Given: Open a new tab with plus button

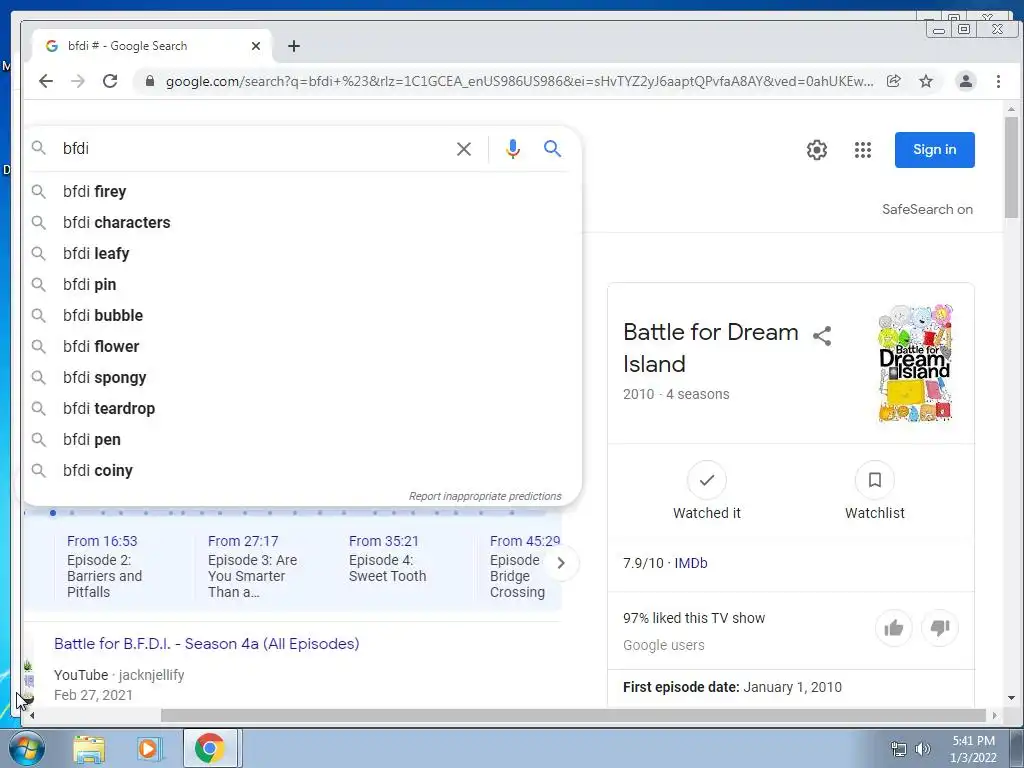Looking at the screenshot, I should coord(294,46).
